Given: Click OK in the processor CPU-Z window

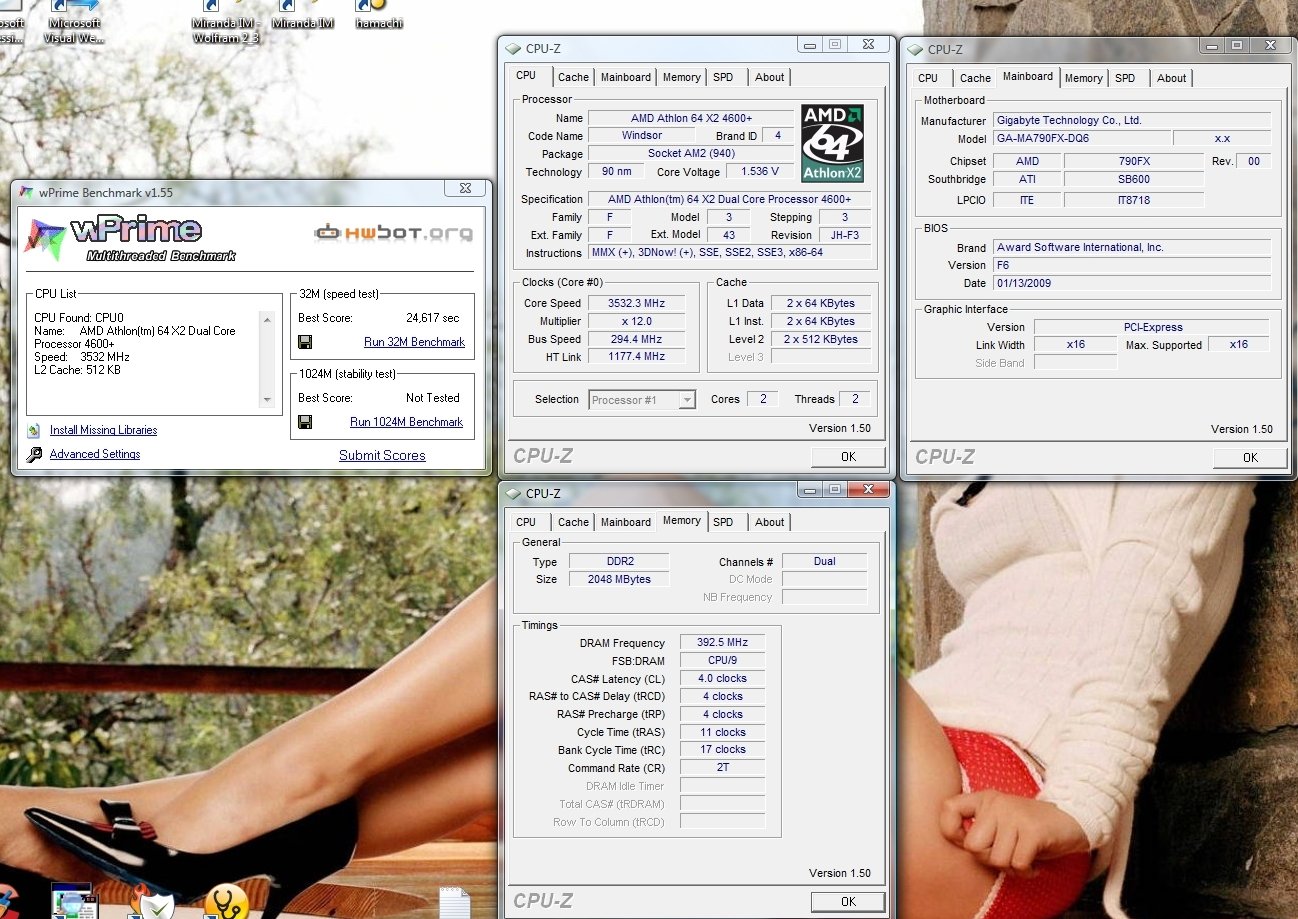Looking at the screenshot, I should tap(848, 457).
